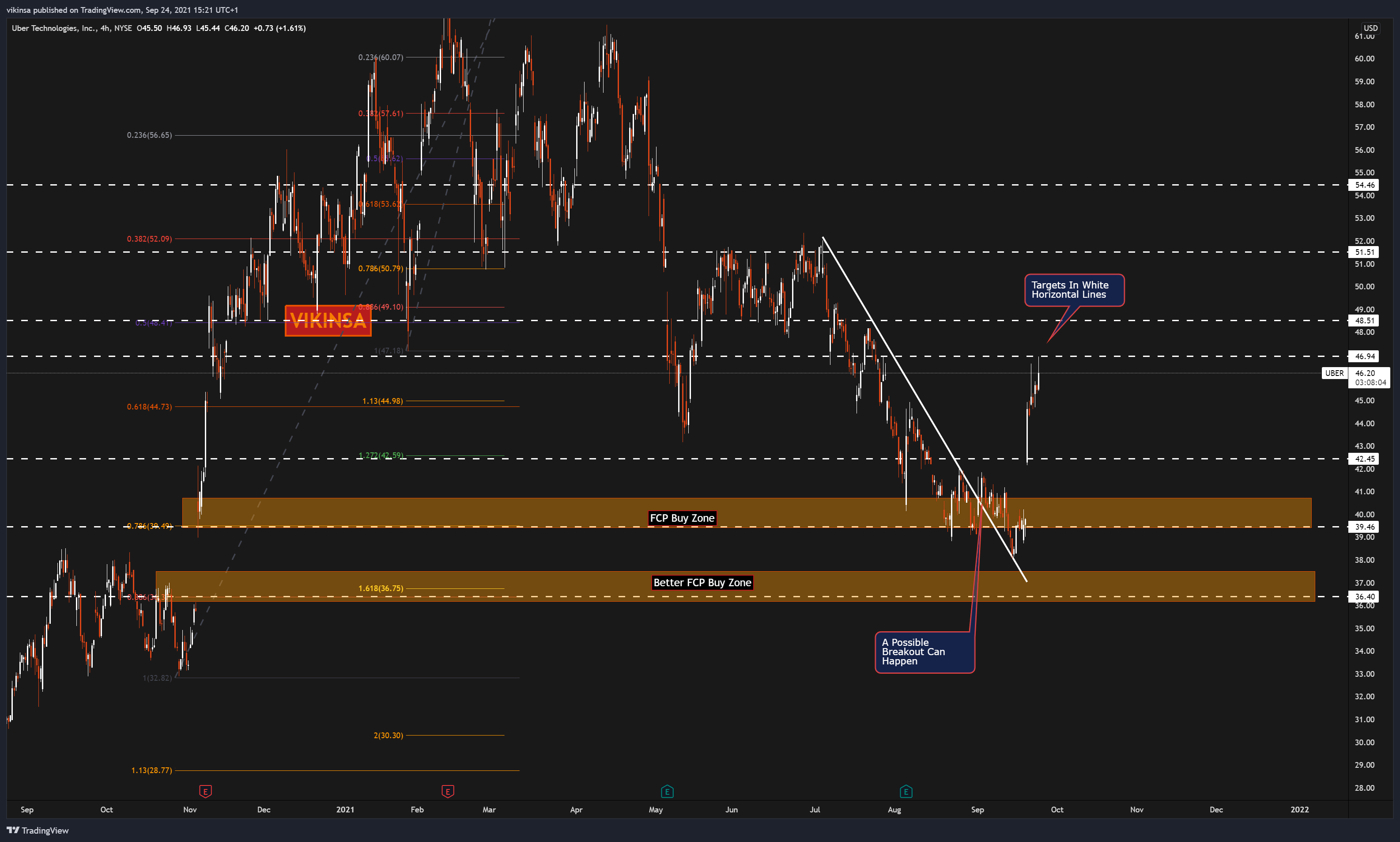Click the low value L45.44

point(208,28)
